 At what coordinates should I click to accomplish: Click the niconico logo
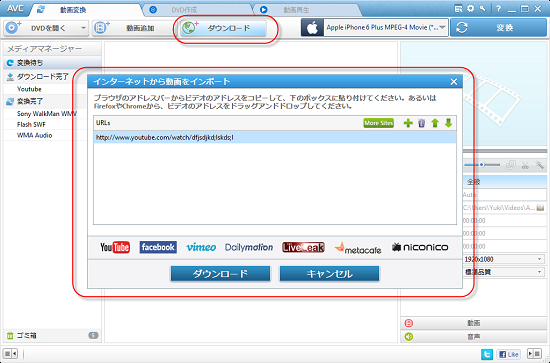(x=420, y=247)
